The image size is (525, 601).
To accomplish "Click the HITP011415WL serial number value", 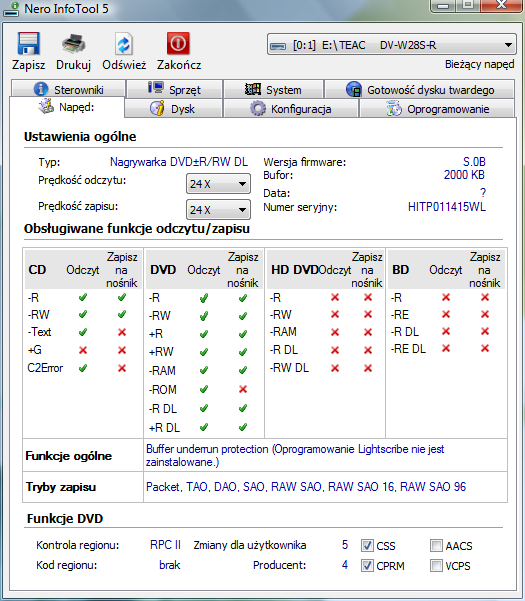I will pos(446,207).
